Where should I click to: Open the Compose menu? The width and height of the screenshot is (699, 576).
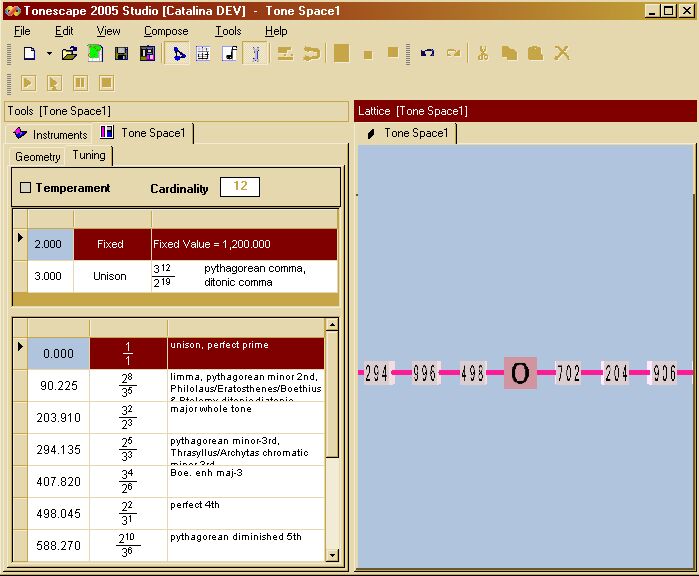tap(166, 31)
